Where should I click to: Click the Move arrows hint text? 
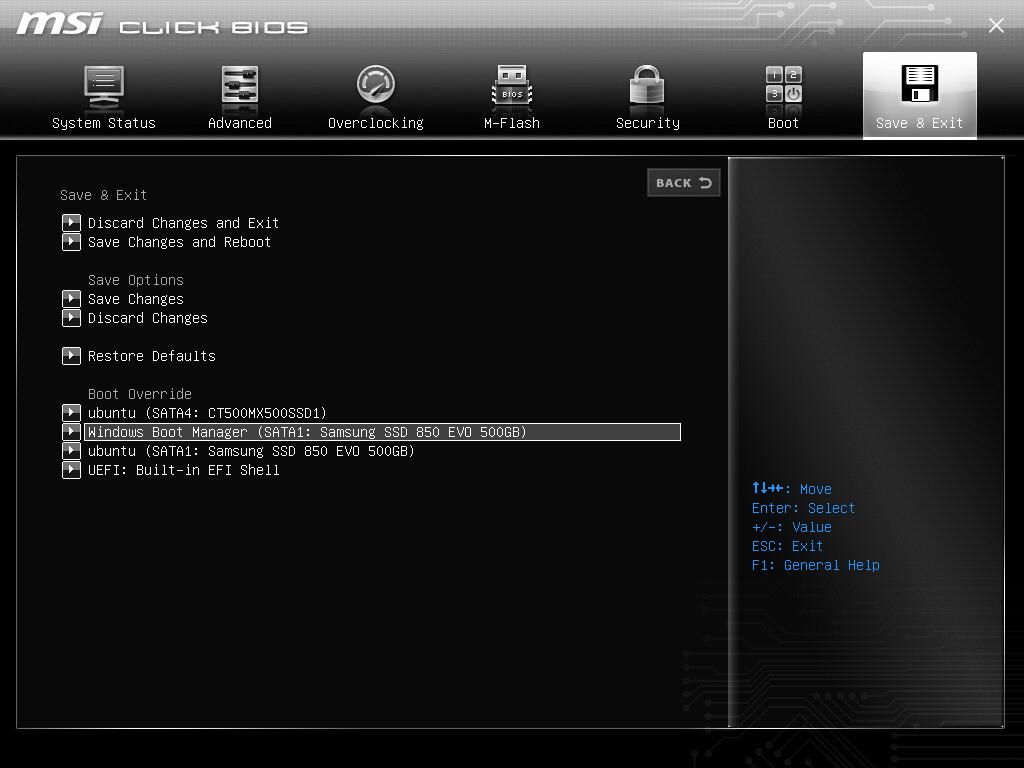tap(792, 488)
